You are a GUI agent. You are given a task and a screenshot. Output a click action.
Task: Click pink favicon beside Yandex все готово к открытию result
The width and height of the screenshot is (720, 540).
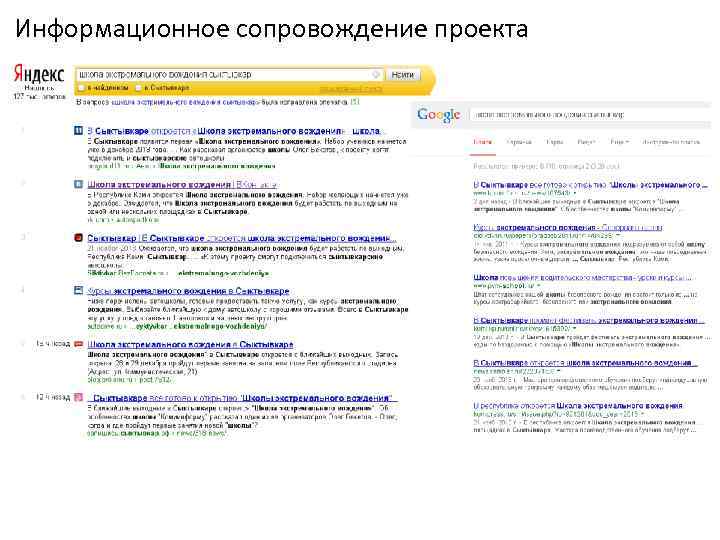(x=79, y=397)
